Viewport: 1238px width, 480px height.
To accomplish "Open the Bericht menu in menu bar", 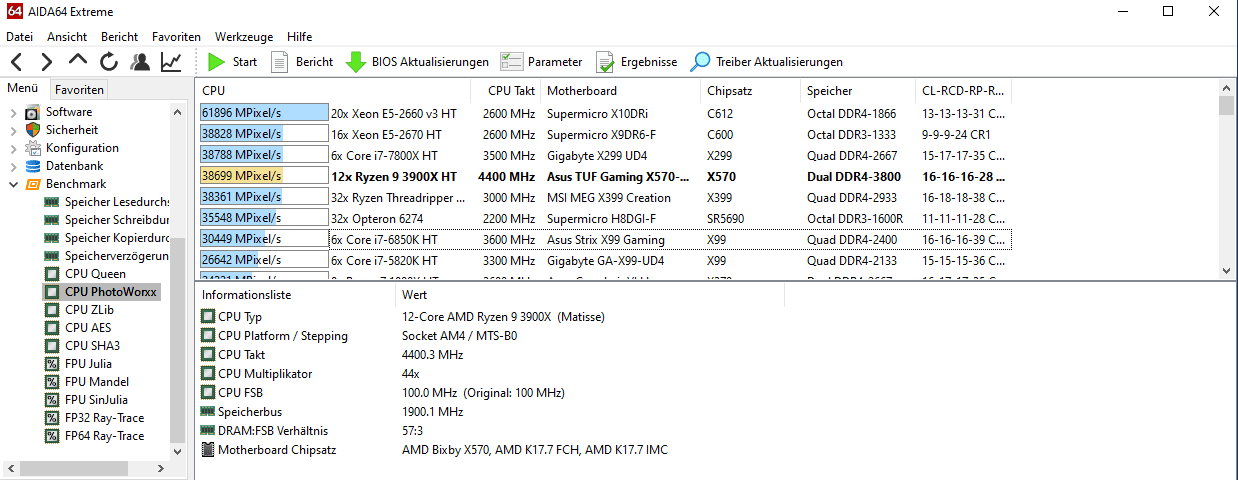I will (x=119, y=37).
